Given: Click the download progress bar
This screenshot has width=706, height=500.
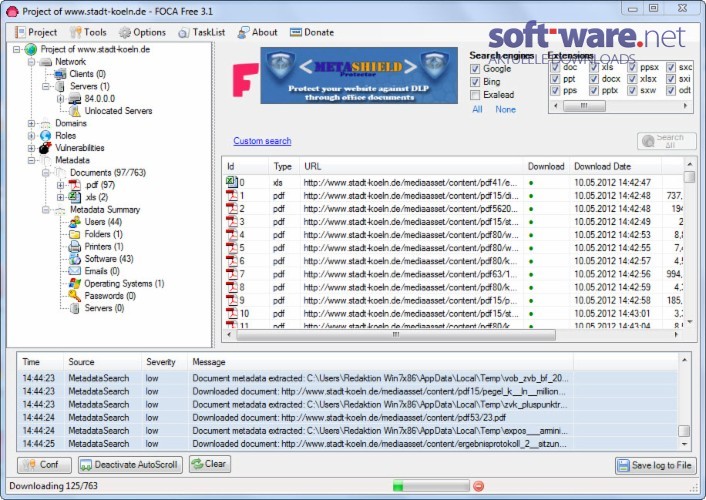Looking at the screenshot, I should [431, 486].
